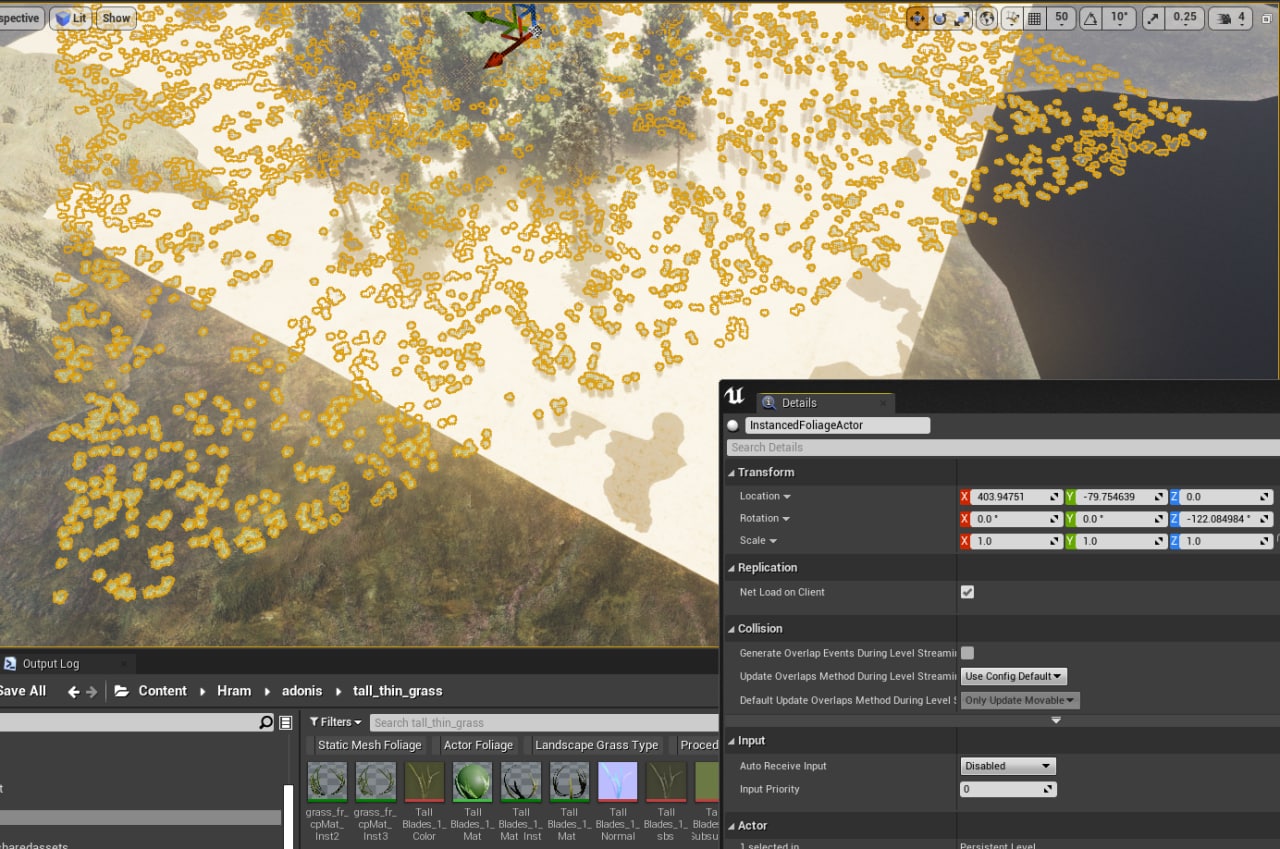Viewport: 1280px width, 849px height.
Task: Collapse the Actor section
Action: pyautogui.click(x=731, y=826)
